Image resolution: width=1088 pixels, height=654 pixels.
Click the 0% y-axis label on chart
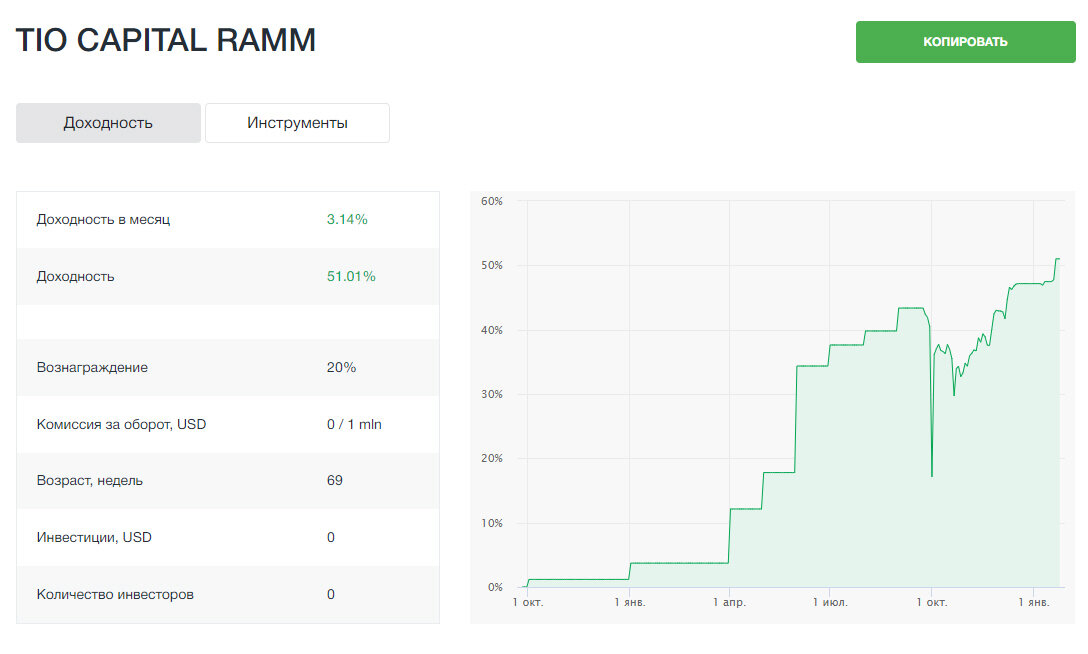point(495,587)
